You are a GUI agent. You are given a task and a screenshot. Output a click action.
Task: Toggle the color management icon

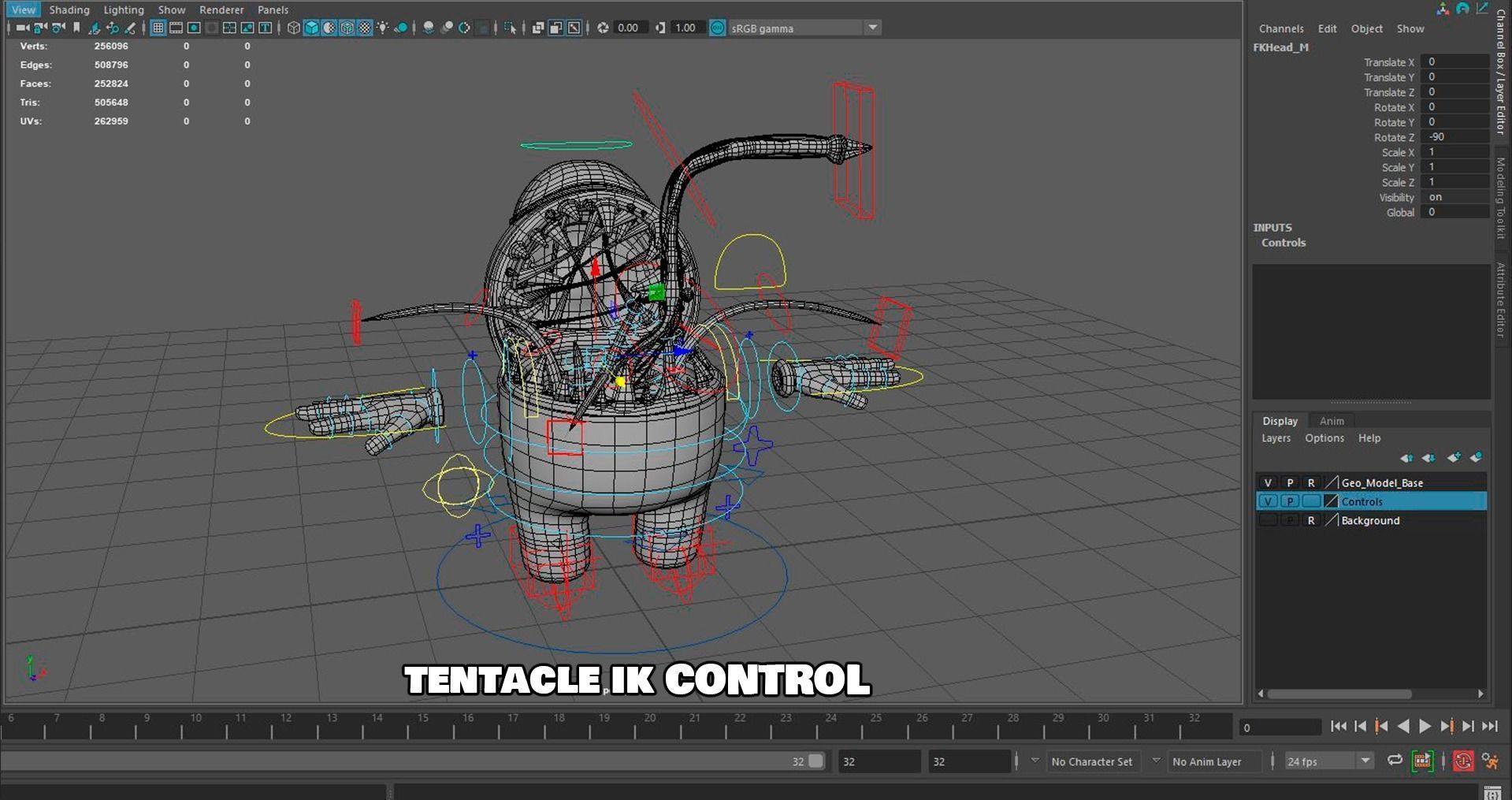pyautogui.click(x=717, y=28)
